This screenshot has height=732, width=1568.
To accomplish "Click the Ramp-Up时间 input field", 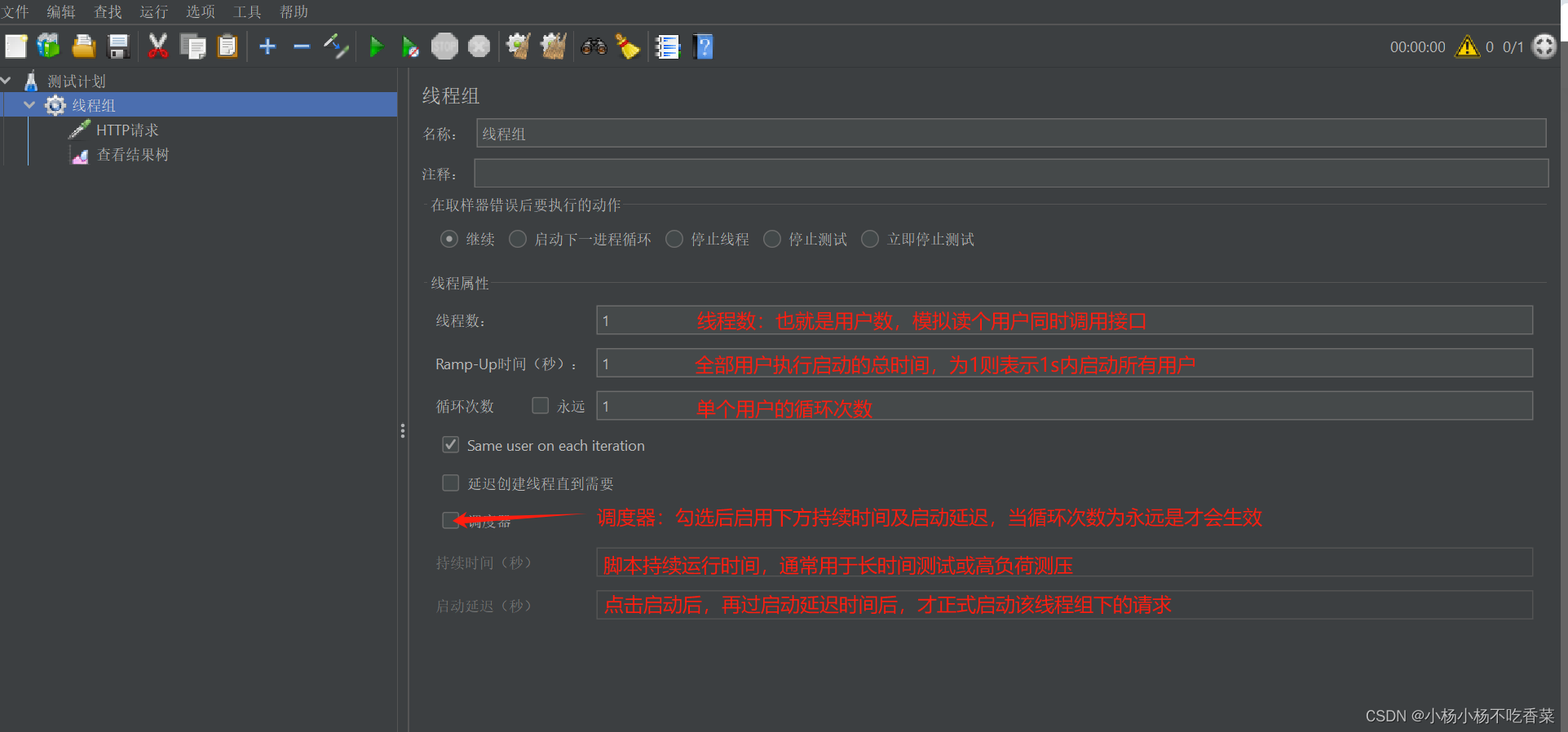I will click(1064, 363).
